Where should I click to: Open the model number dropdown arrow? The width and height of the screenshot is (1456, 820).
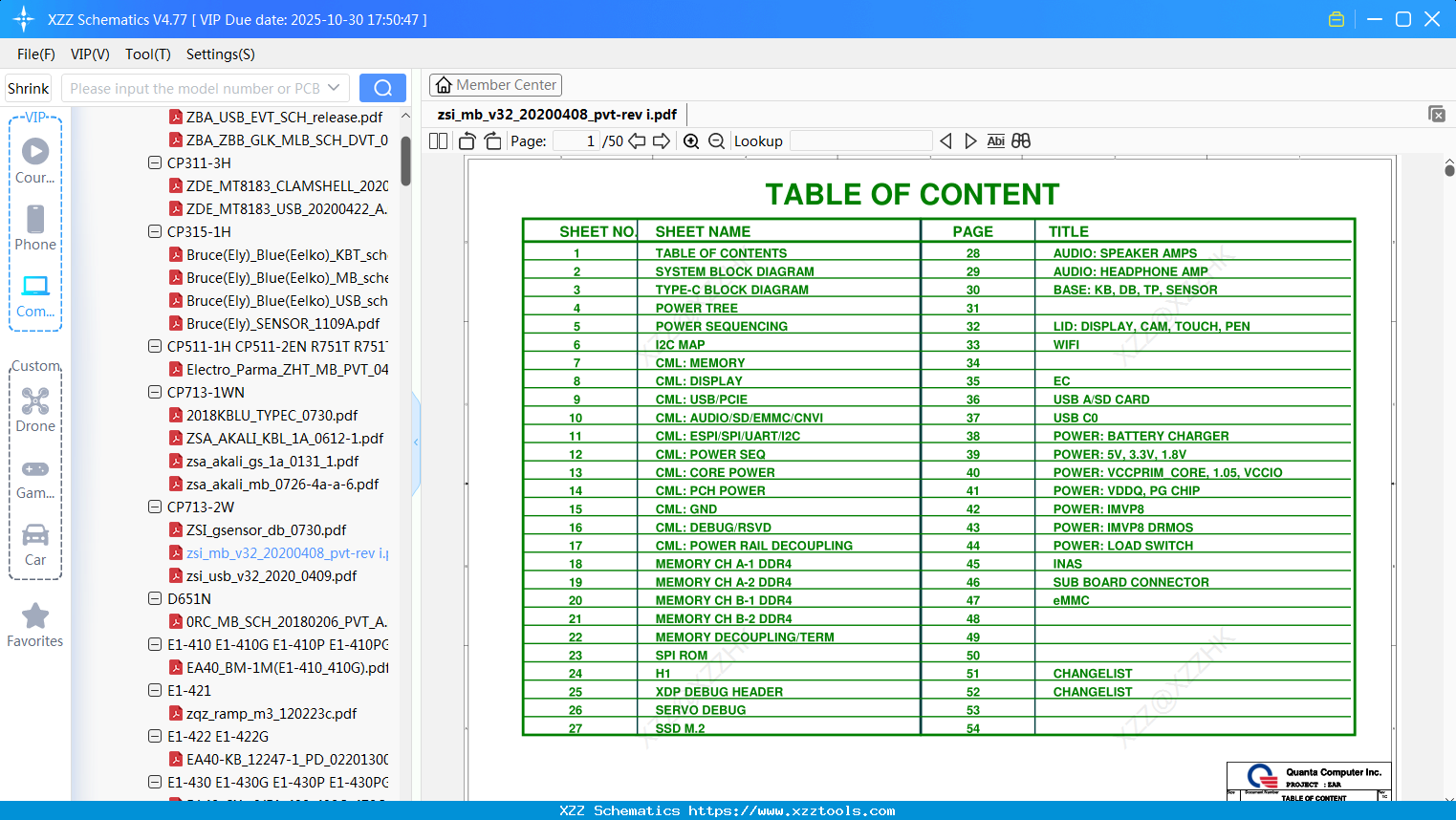tap(334, 88)
